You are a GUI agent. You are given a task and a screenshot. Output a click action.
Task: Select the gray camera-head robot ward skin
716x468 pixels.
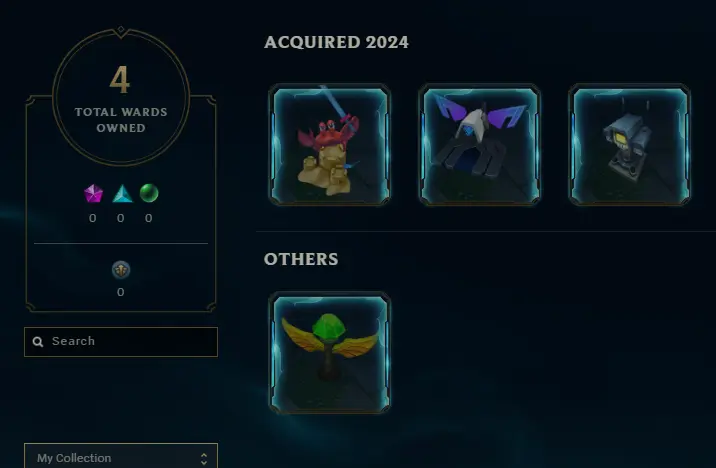(629, 144)
